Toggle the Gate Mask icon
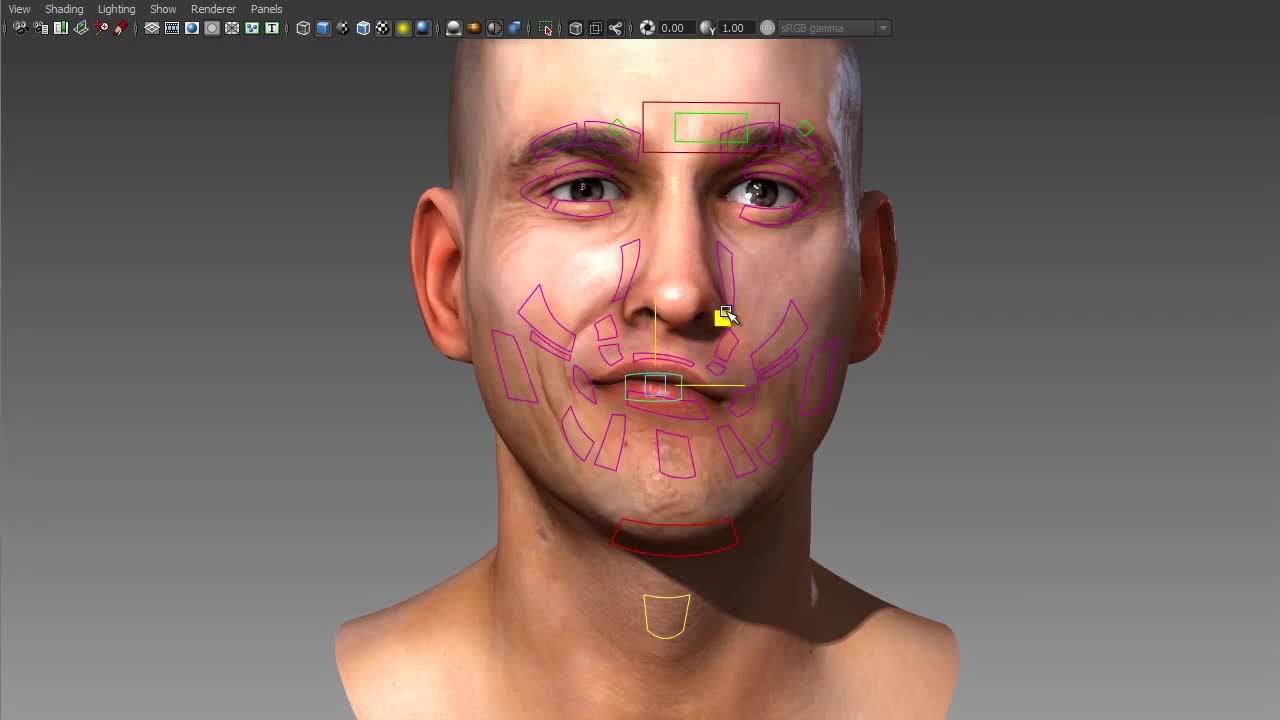 click(x=212, y=28)
